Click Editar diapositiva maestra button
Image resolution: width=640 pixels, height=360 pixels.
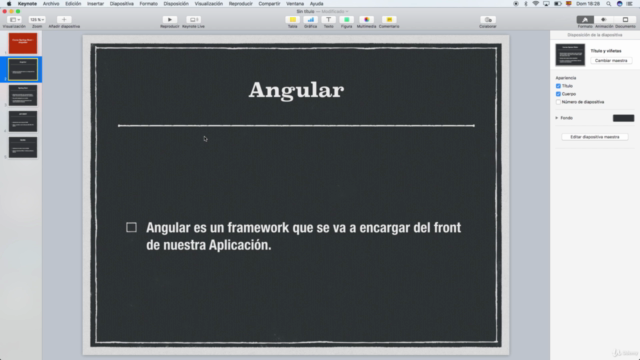pyautogui.click(x=595, y=137)
